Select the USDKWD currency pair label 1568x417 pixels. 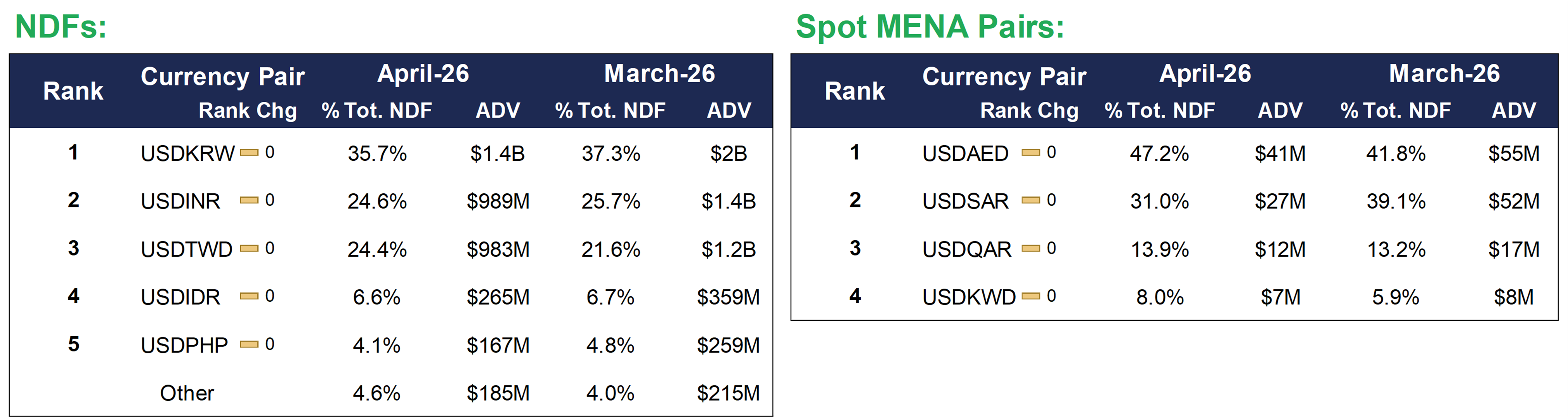tap(969, 297)
